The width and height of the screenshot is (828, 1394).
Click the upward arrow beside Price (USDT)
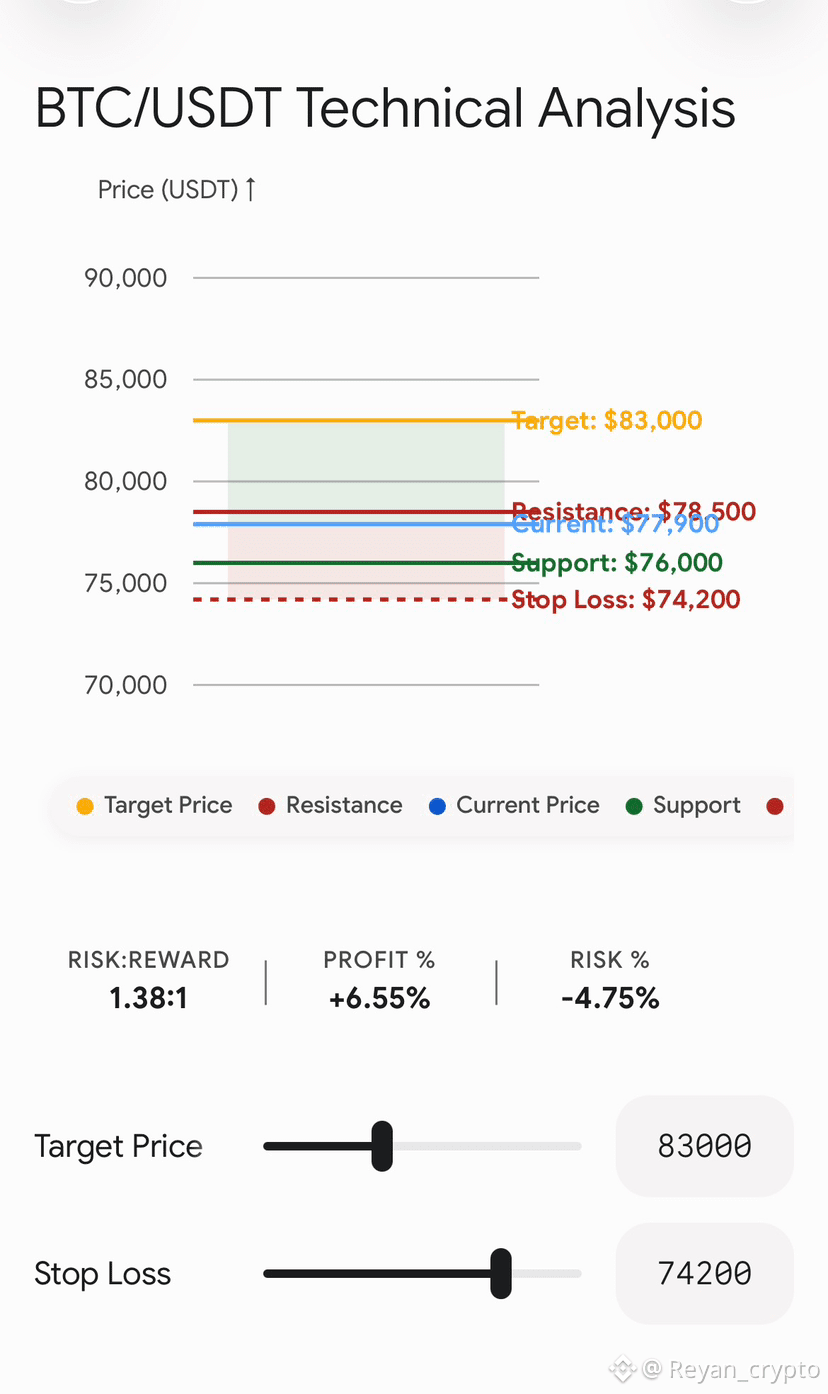click(x=251, y=189)
